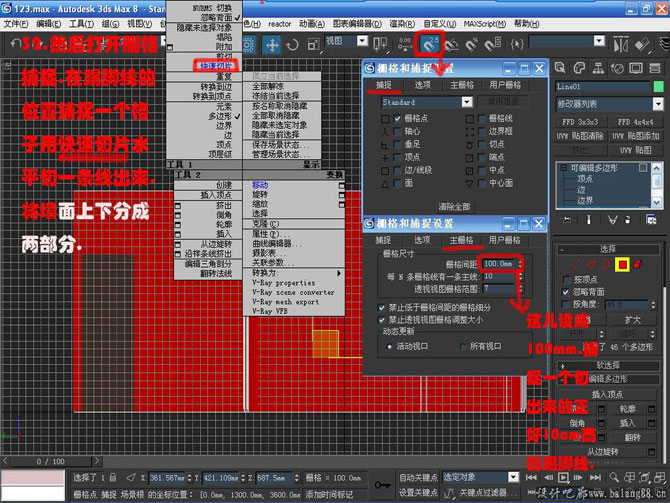This screenshot has height=503, width=670.
Task: Open the 渲染(R) menu
Action: click(x=402, y=24)
